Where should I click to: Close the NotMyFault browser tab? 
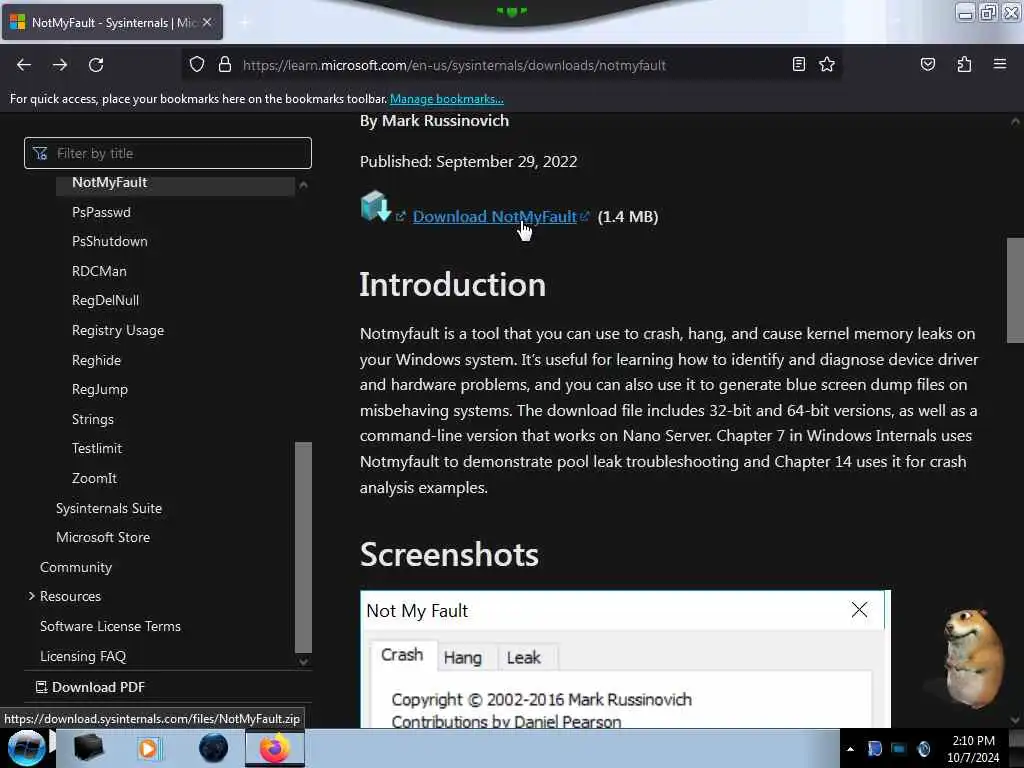pyautogui.click(x=207, y=22)
